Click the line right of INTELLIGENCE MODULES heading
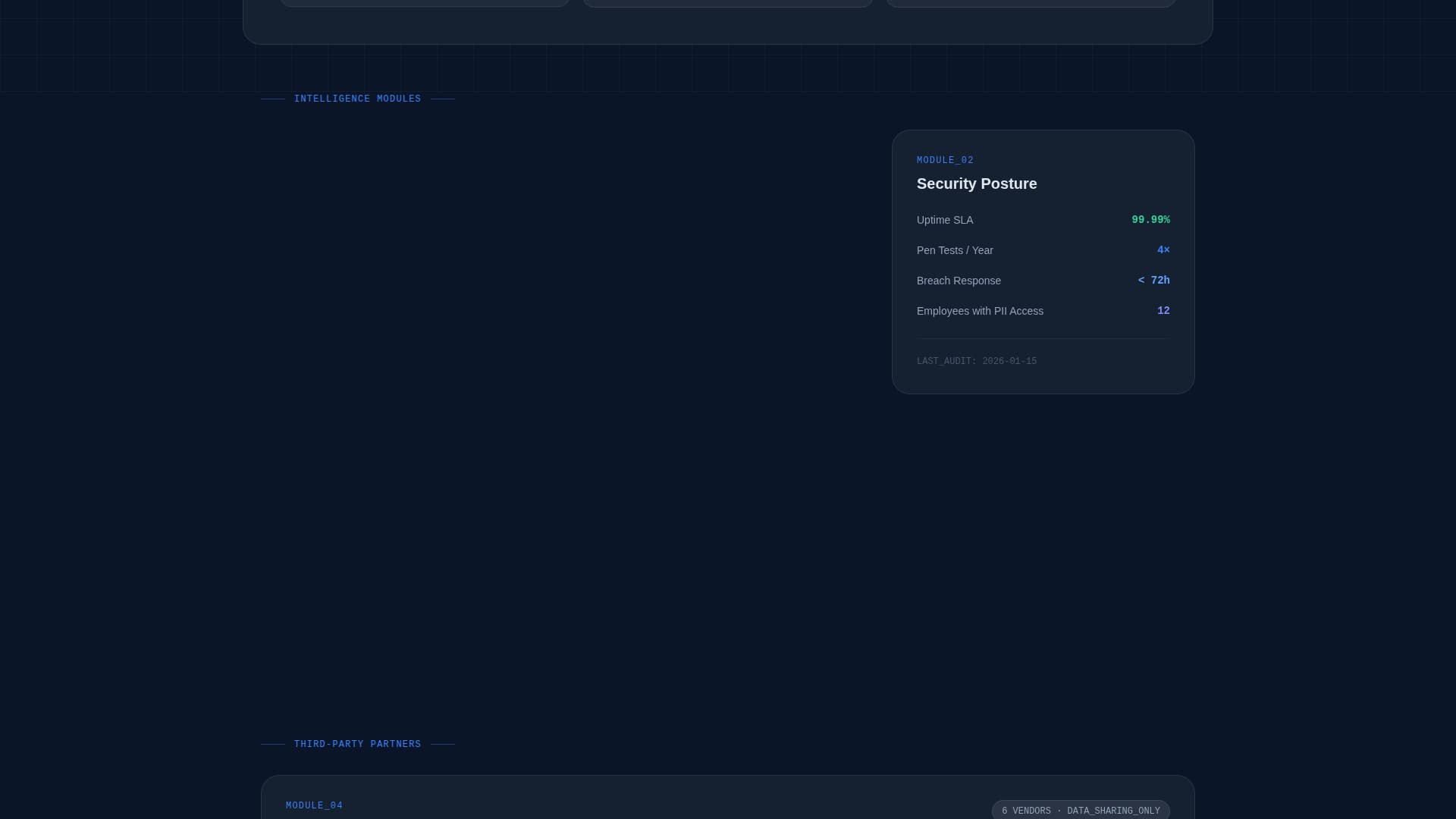Viewport: 1456px width, 819px height. [443, 99]
